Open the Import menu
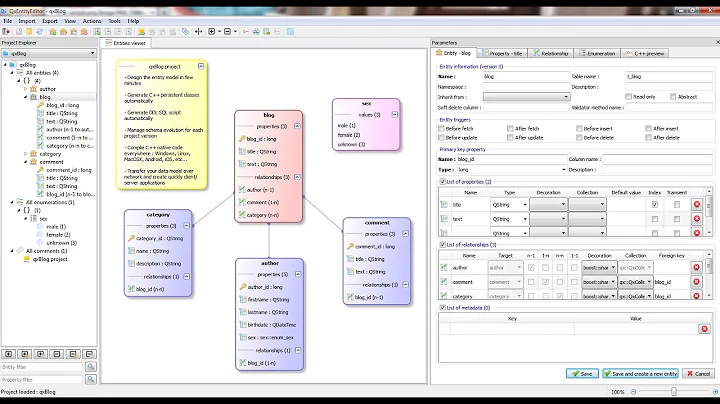The width and height of the screenshot is (720, 404). (27, 21)
